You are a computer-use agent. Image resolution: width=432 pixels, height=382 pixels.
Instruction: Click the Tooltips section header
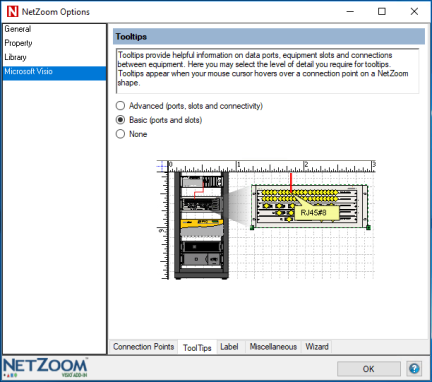269,37
